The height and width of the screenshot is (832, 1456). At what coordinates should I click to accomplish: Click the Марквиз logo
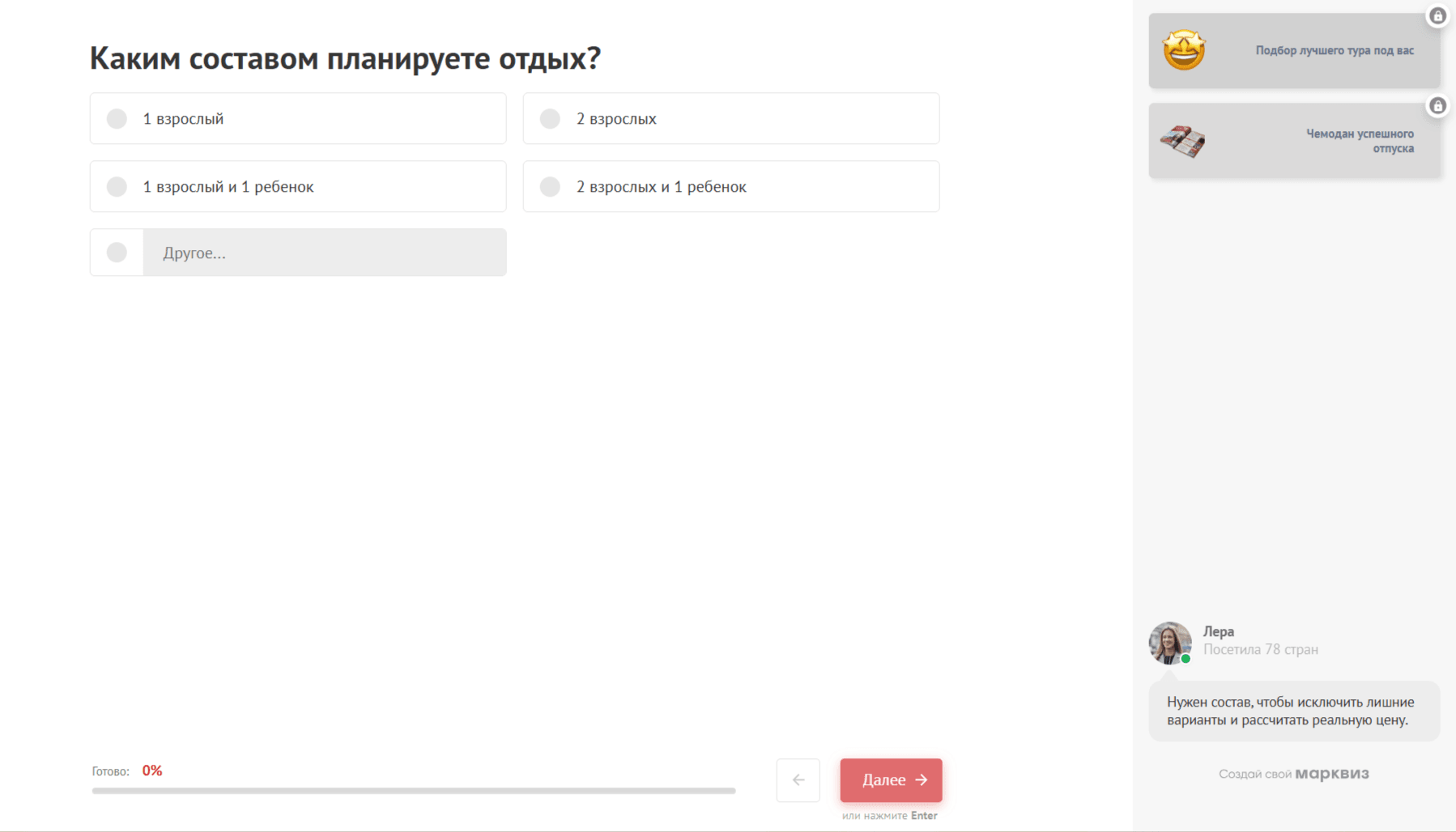click(1332, 774)
